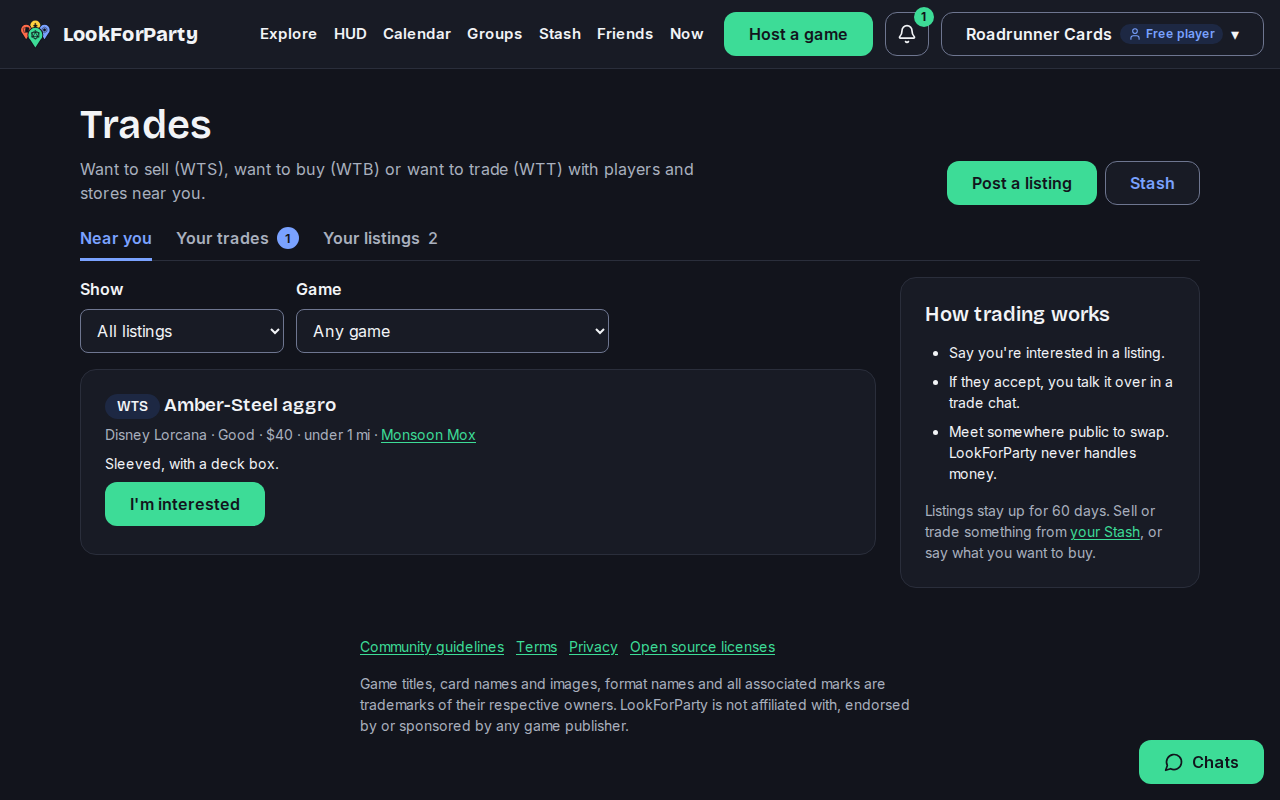
Task: Click the Amber-Steel aggro listing title
Action: pyautogui.click(x=250, y=405)
